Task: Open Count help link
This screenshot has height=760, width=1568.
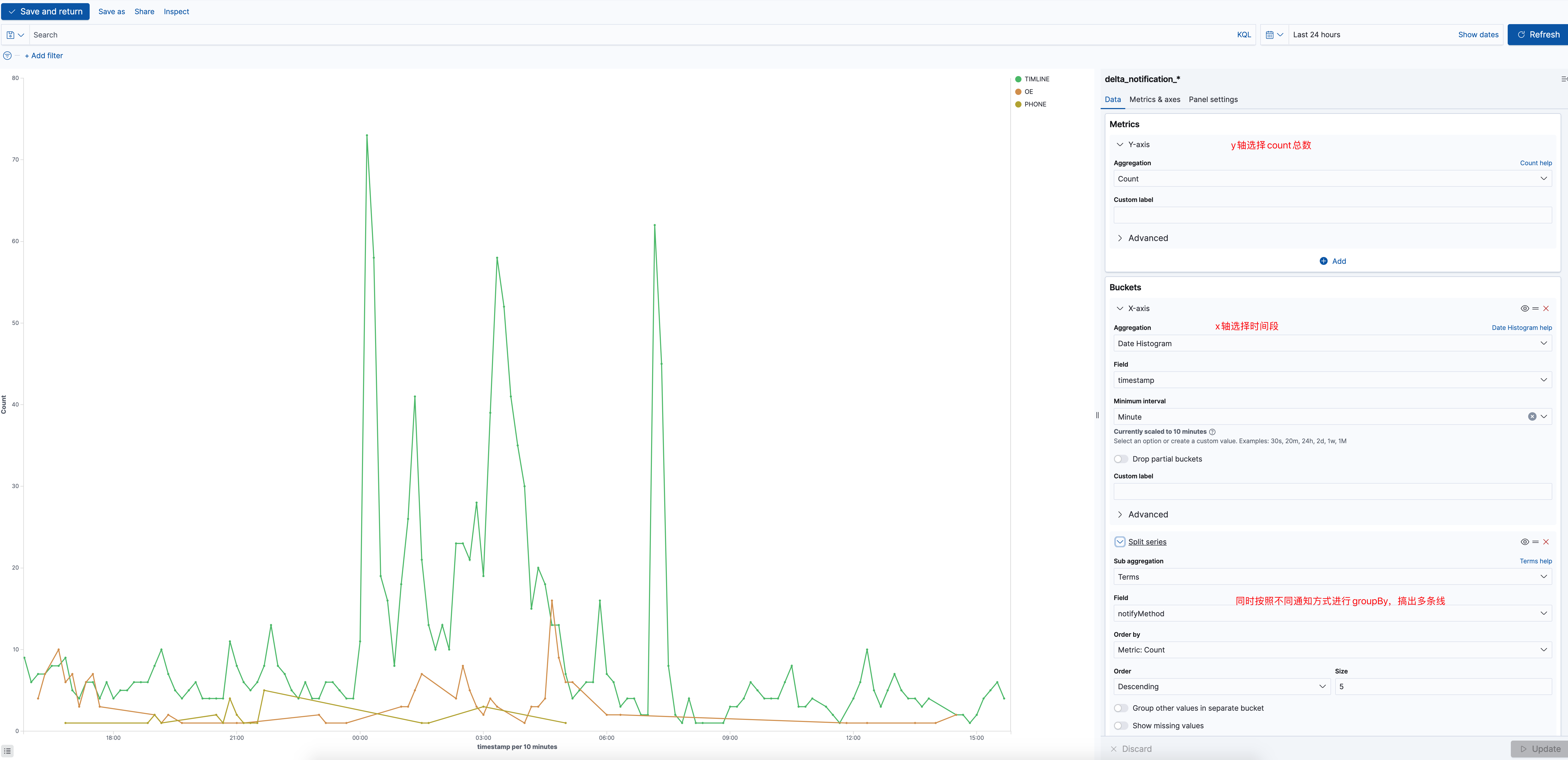Action: 1536,163
